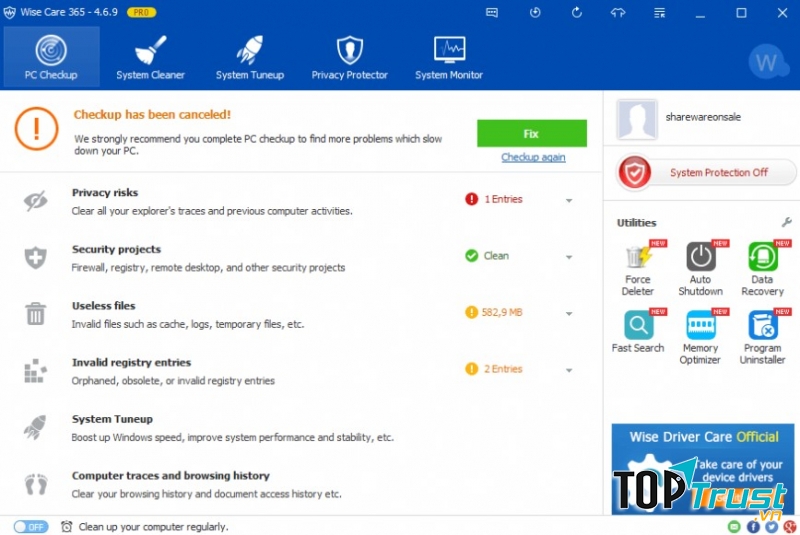The height and width of the screenshot is (535, 800).
Task: Open the Auto Shutdown utility
Action: (x=701, y=269)
